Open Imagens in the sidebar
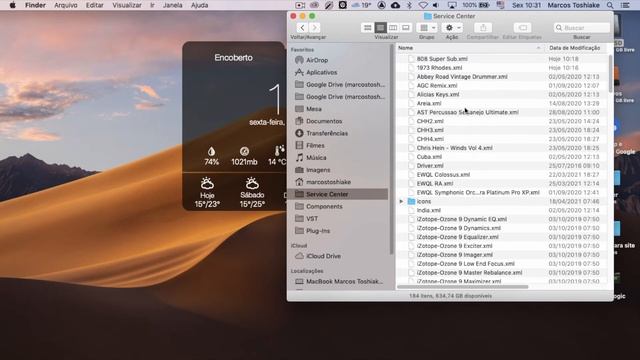The image size is (640, 360). pos(318,170)
